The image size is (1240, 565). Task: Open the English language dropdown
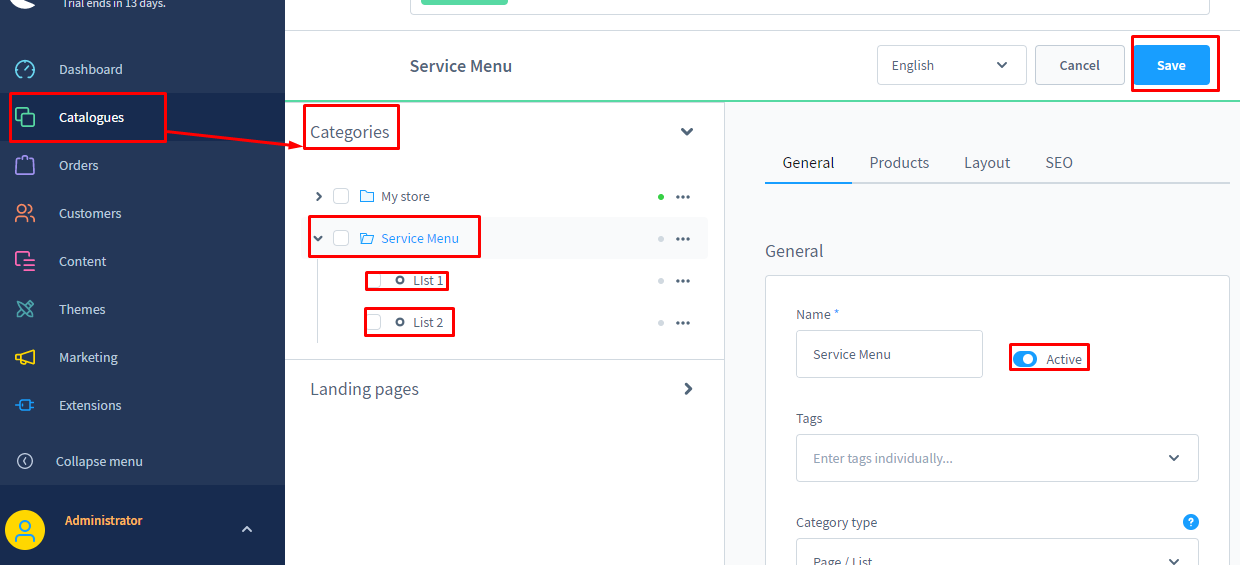951,65
